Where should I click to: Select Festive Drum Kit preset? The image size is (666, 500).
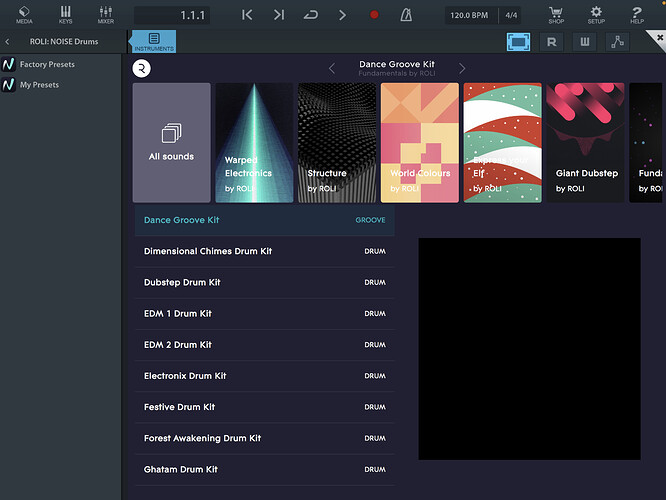[265, 407]
